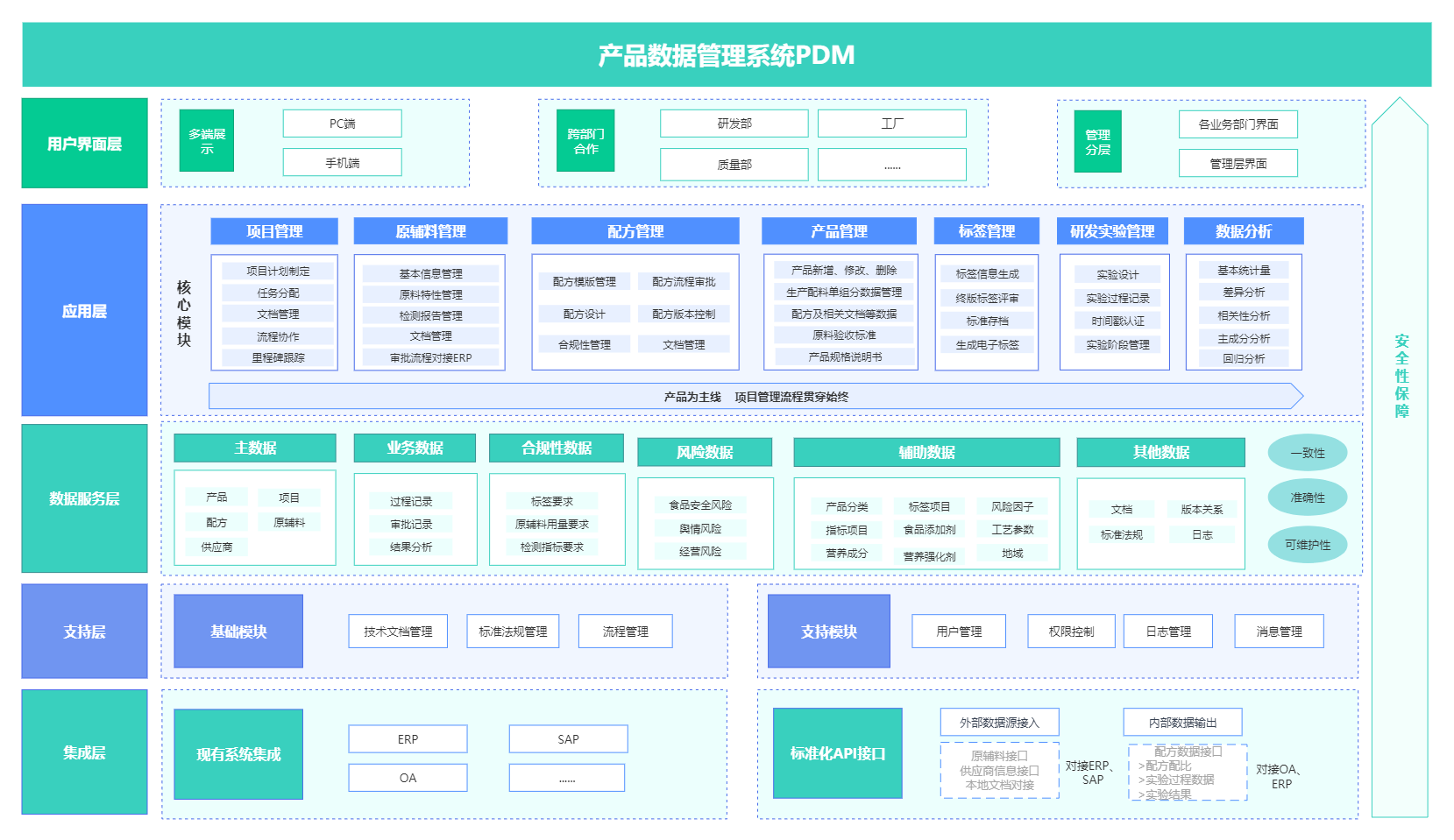Click the 产品数据管理系统PDM title banner
Viewport: 1454px width, 840px height.
(726, 55)
